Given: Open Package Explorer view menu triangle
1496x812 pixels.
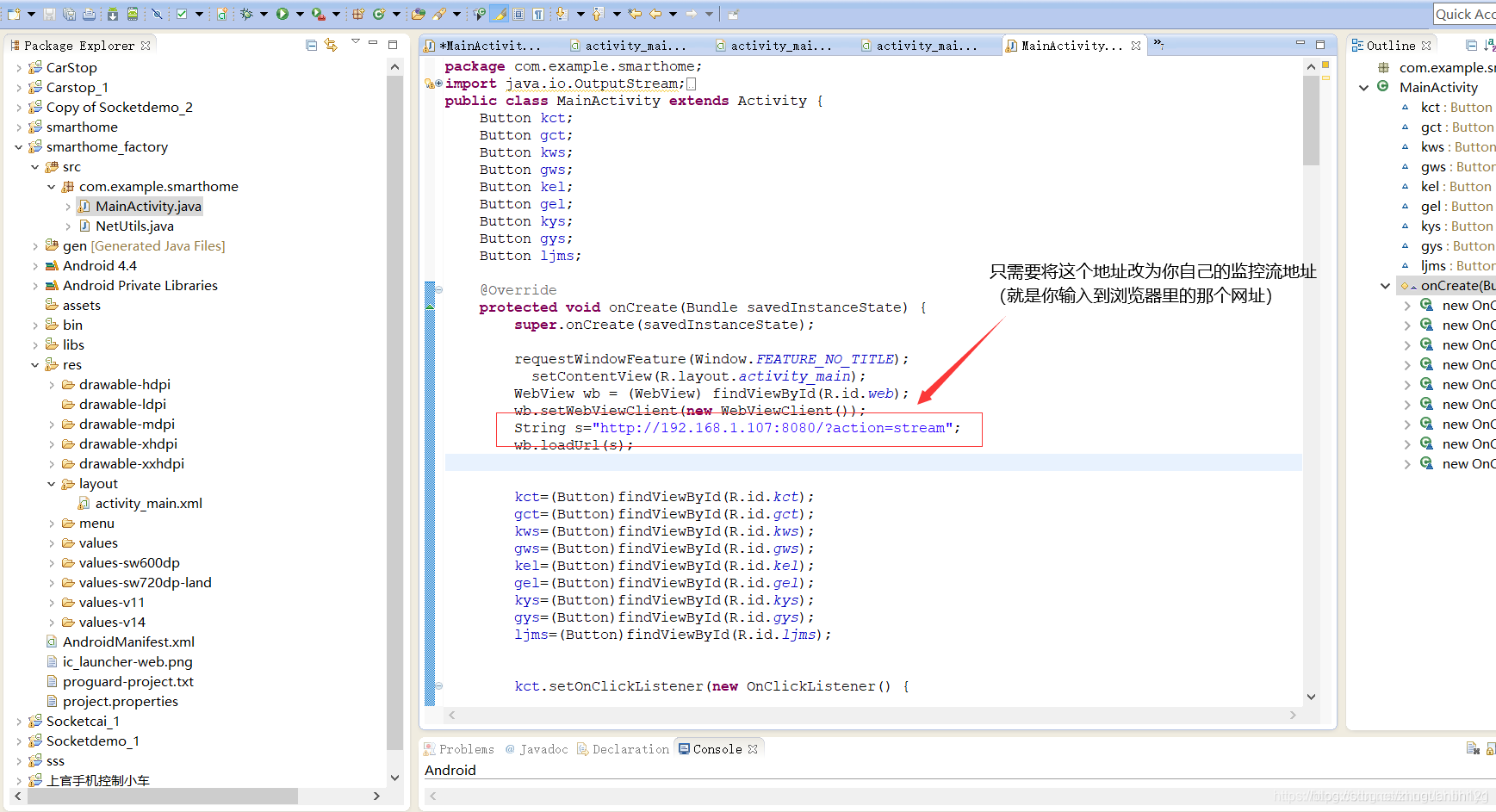Looking at the screenshot, I should point(355,41).
